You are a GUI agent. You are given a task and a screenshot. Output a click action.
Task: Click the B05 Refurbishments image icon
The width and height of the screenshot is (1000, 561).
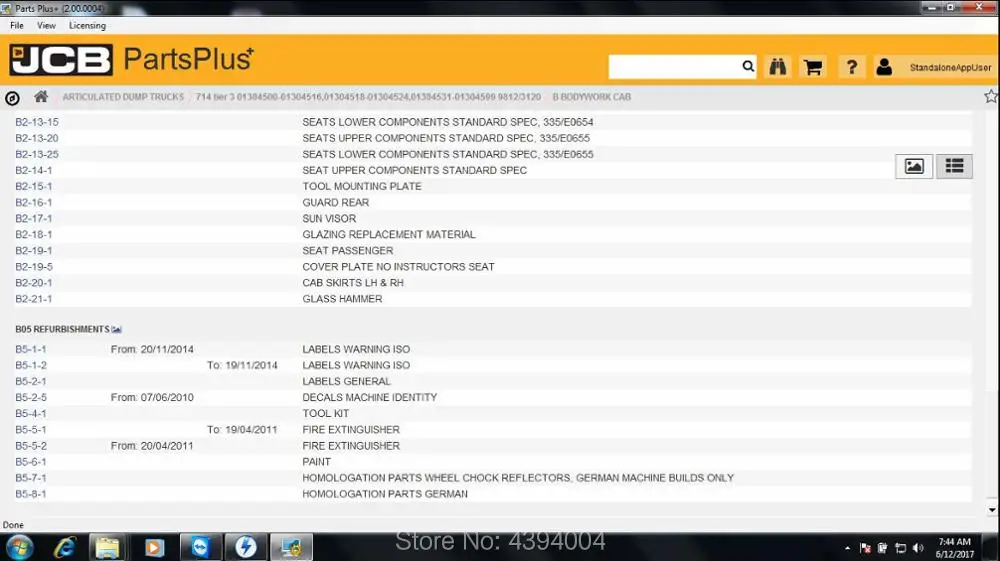117,330
